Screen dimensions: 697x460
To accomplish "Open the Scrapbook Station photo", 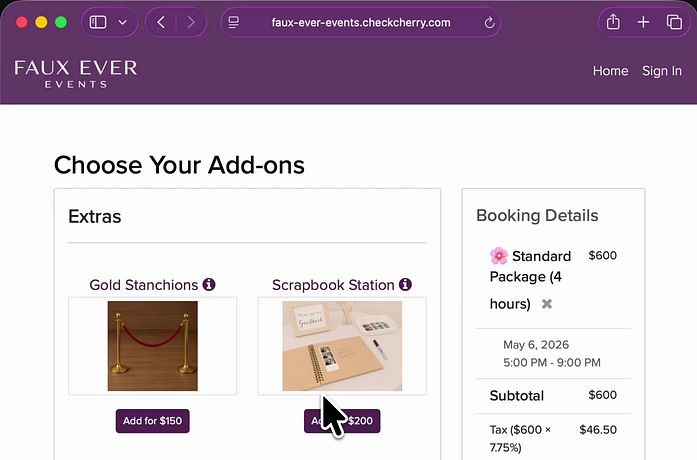I will click(342, 346).
